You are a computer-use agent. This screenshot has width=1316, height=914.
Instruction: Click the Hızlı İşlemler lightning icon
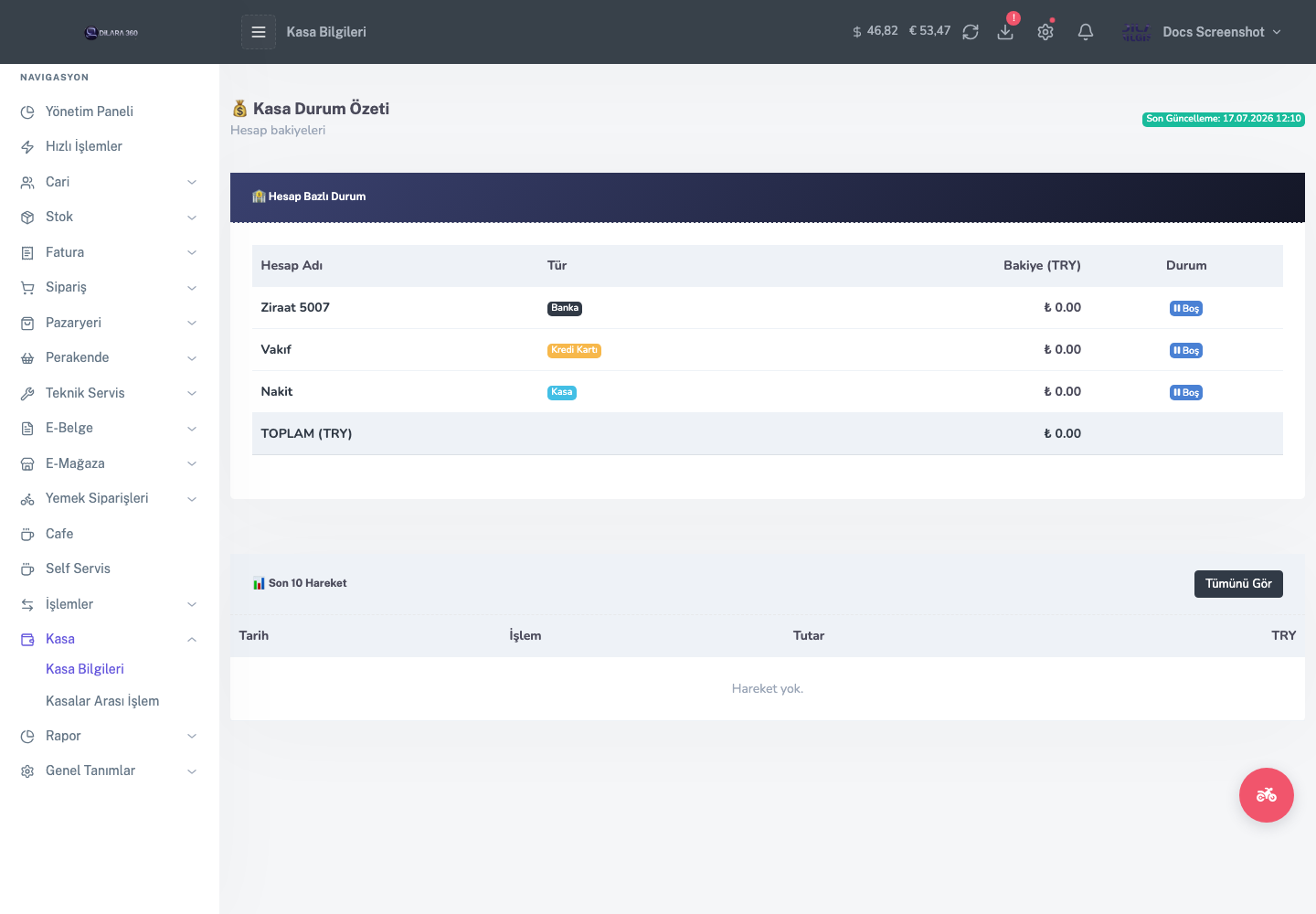(27, 147)
